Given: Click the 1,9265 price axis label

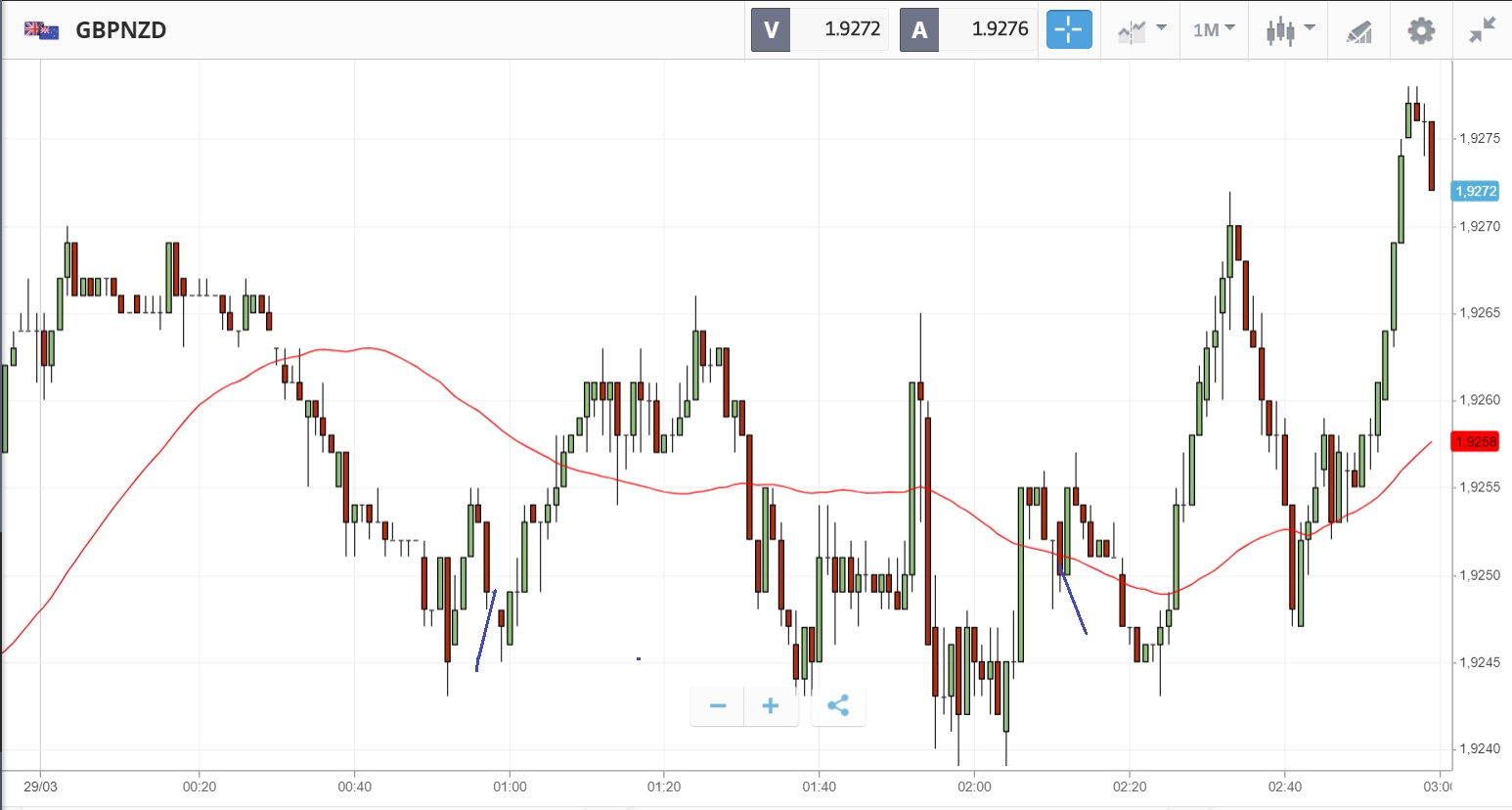Looking at the screenshot, I should [1479, 313].
